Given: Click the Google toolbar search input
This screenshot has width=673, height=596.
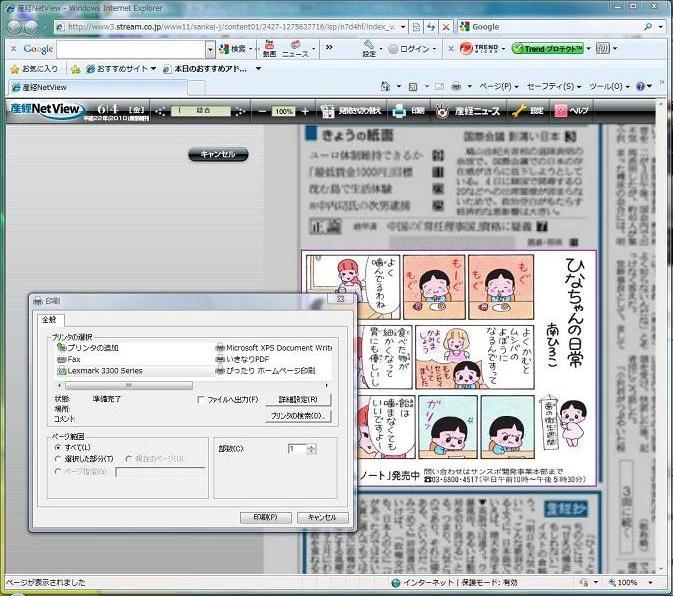Looking at the screenshot, I should click(x=131, y=49).
